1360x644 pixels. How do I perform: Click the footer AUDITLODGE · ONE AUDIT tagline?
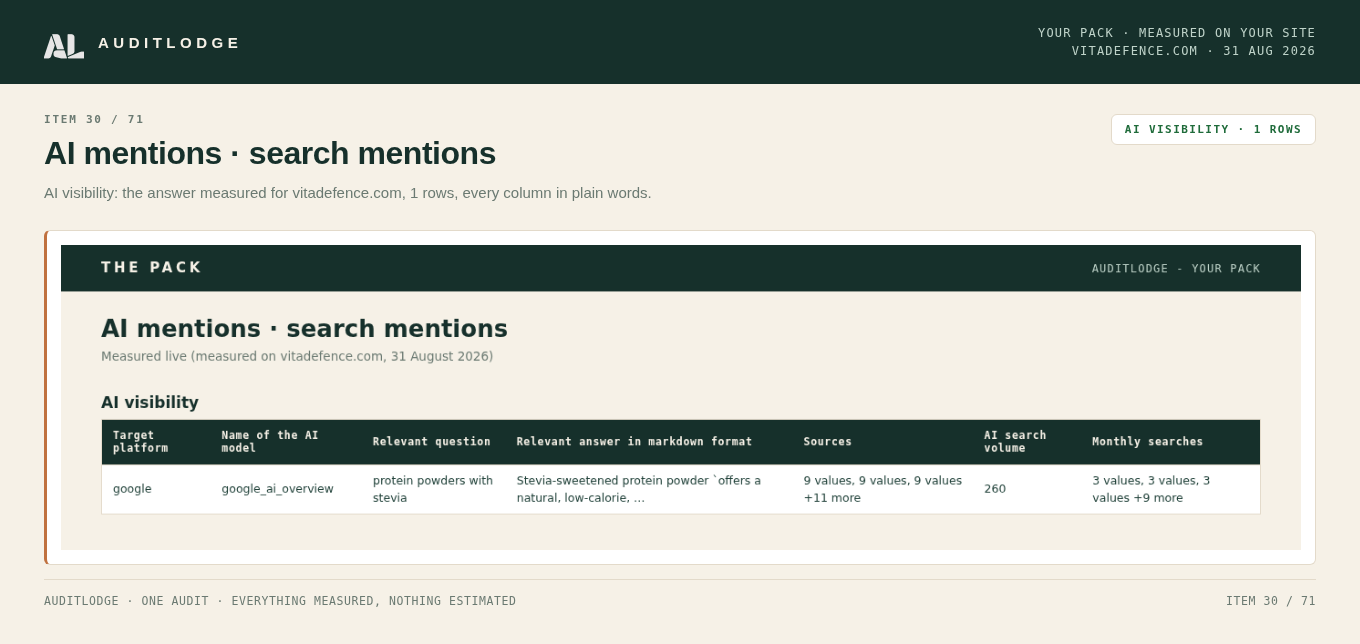point(280,601)
